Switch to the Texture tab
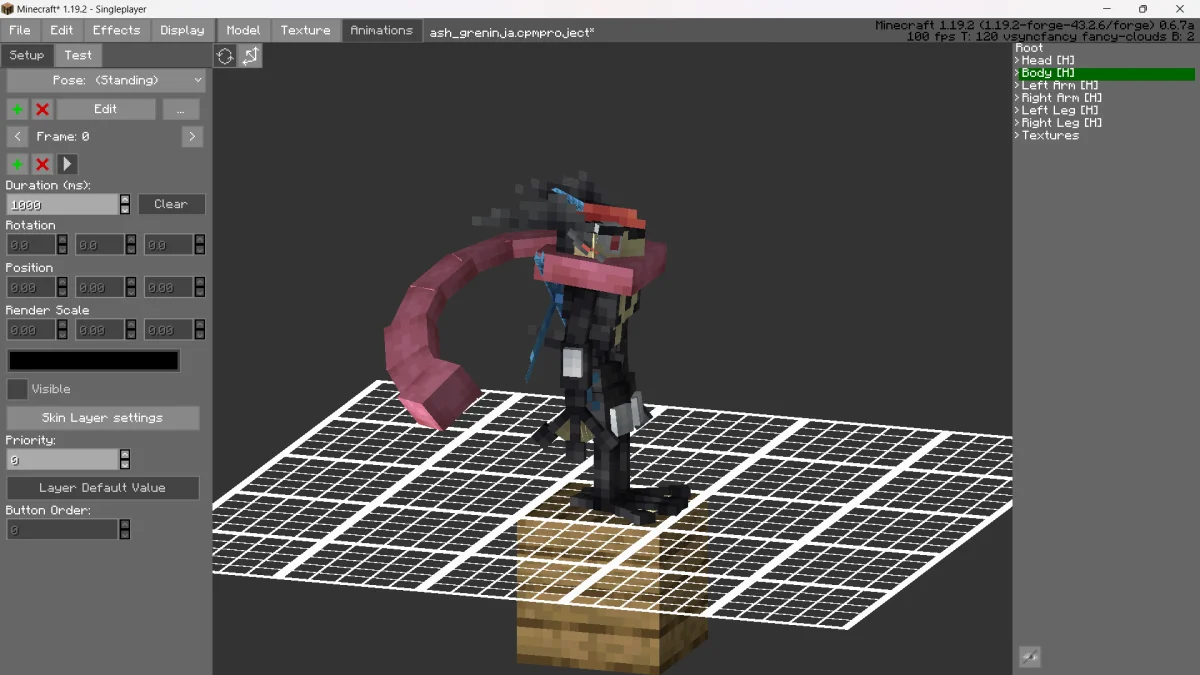Viewport: 1200px width, 675px height. tap(306, 30)
